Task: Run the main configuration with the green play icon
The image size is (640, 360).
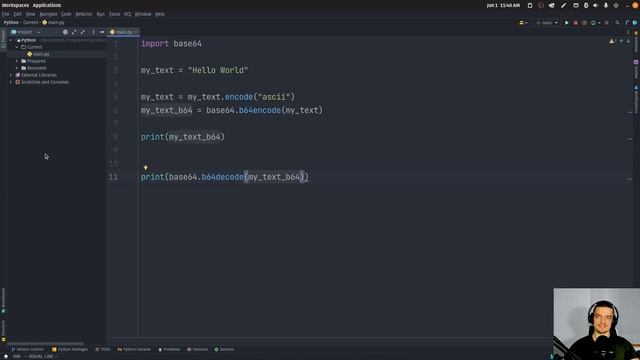Action: [x=567, y=23]
